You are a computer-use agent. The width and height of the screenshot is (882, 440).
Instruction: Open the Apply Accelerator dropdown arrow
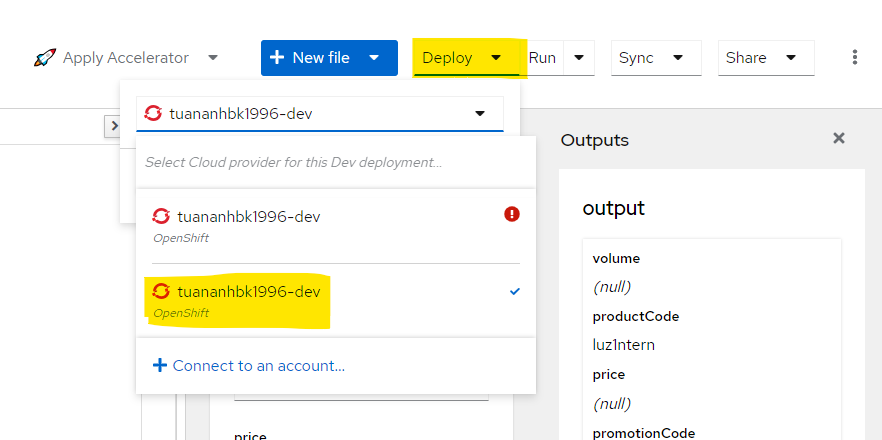[x=213, y=58]
